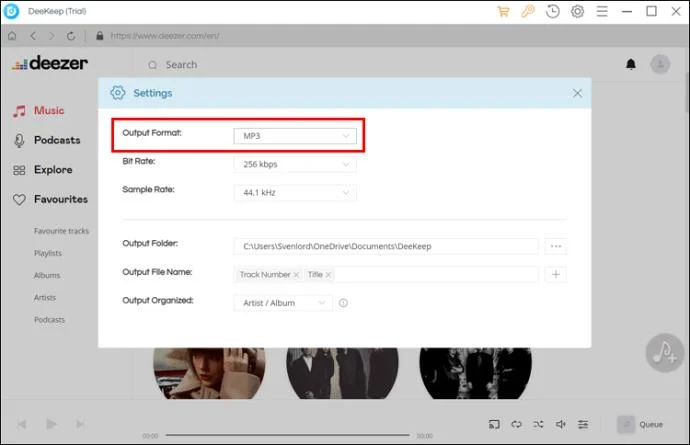Screen dimensions: 690x445
Task: Open the conversion history clock icon
Action: tap(553, 11)
